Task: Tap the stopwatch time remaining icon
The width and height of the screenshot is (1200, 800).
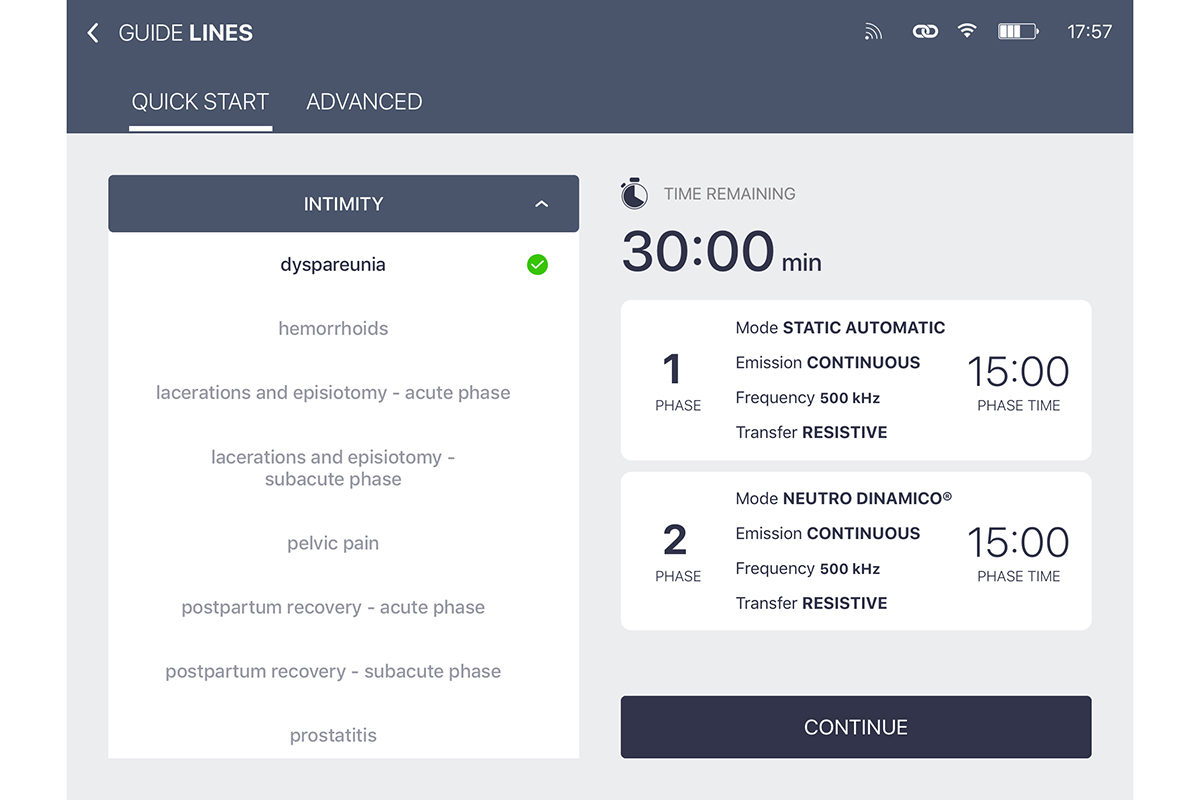Action: click(x=634, y=193)
